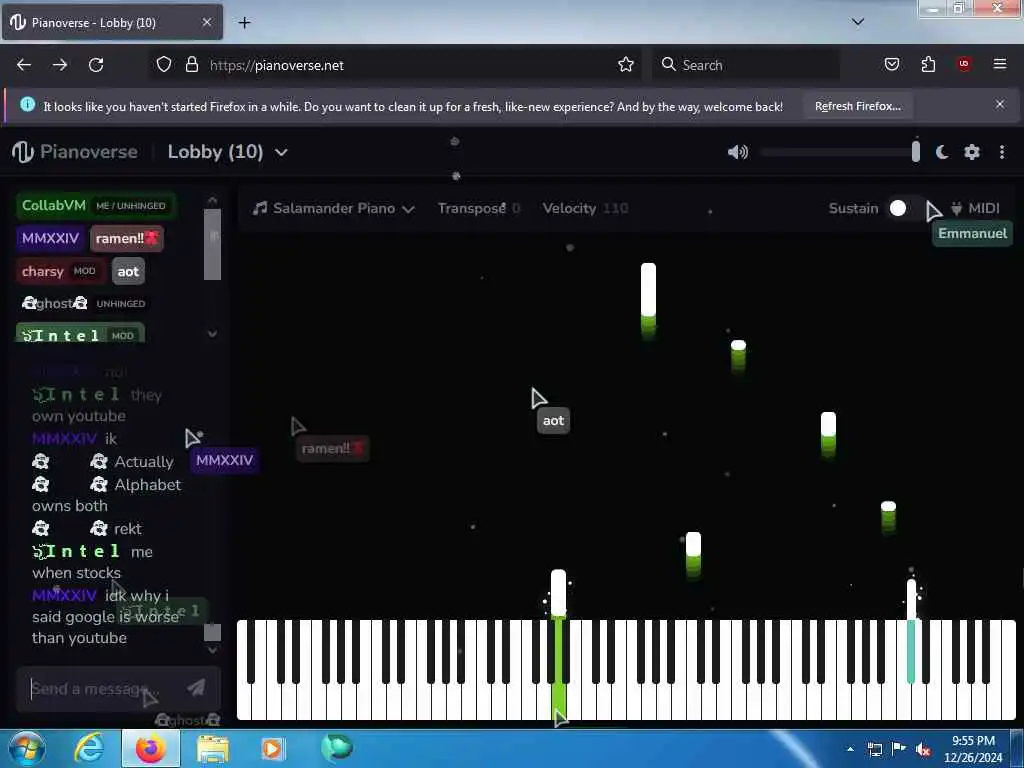Play the teal highlighted piano key
1024x768 pixels.
point(911,652)
